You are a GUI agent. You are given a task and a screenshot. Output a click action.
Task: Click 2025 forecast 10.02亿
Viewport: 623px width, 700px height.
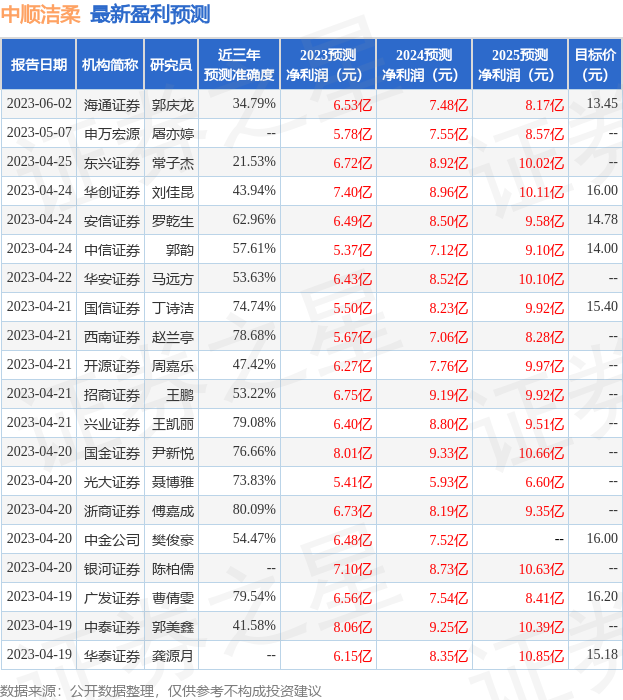coord(541,163)
